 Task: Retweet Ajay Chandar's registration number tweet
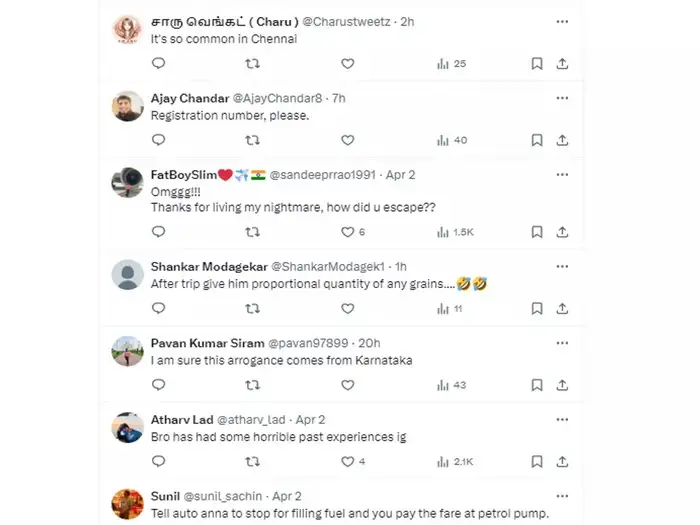(253, 140)
